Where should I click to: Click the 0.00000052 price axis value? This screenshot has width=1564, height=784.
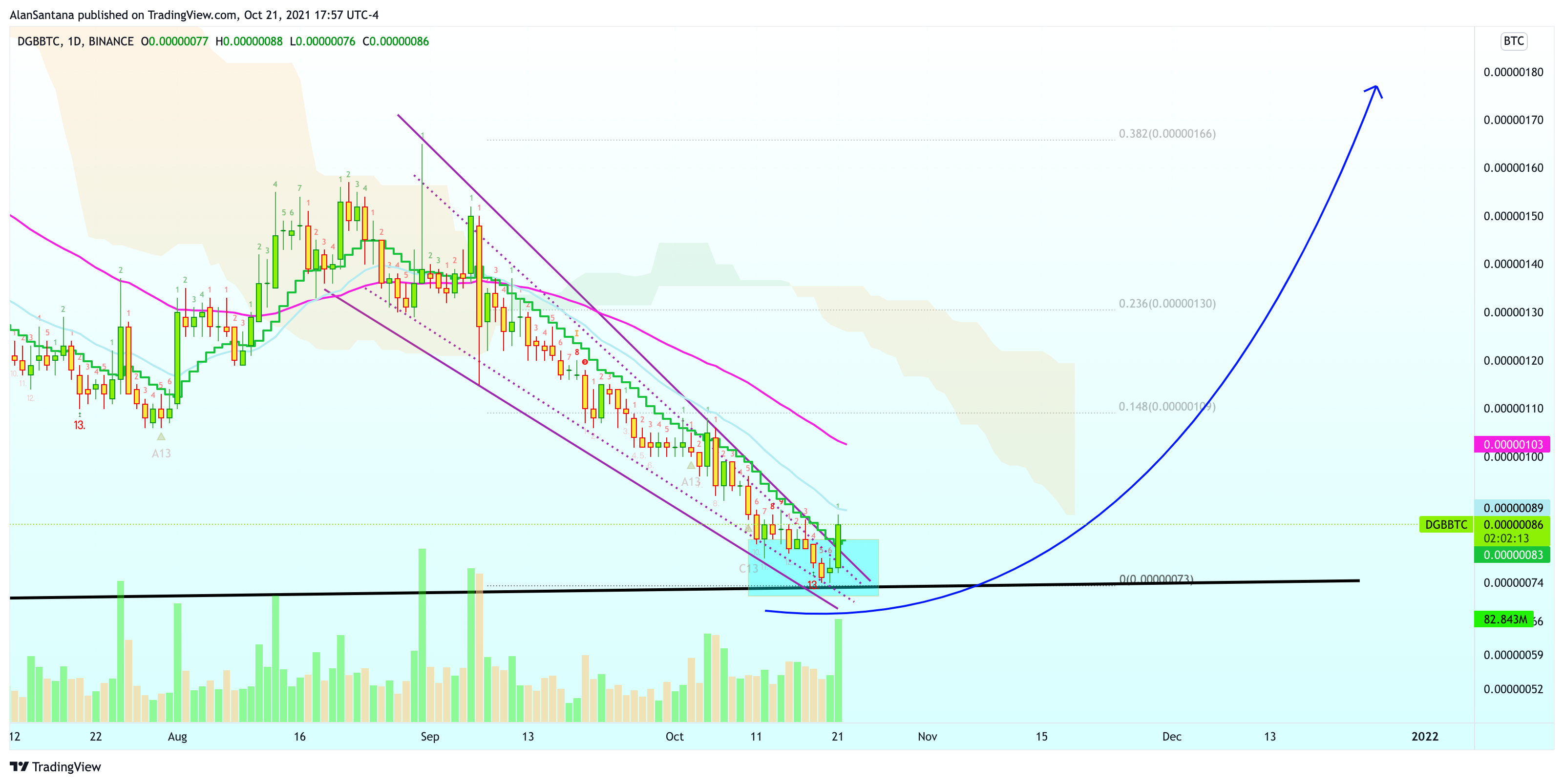point(1513,689)
